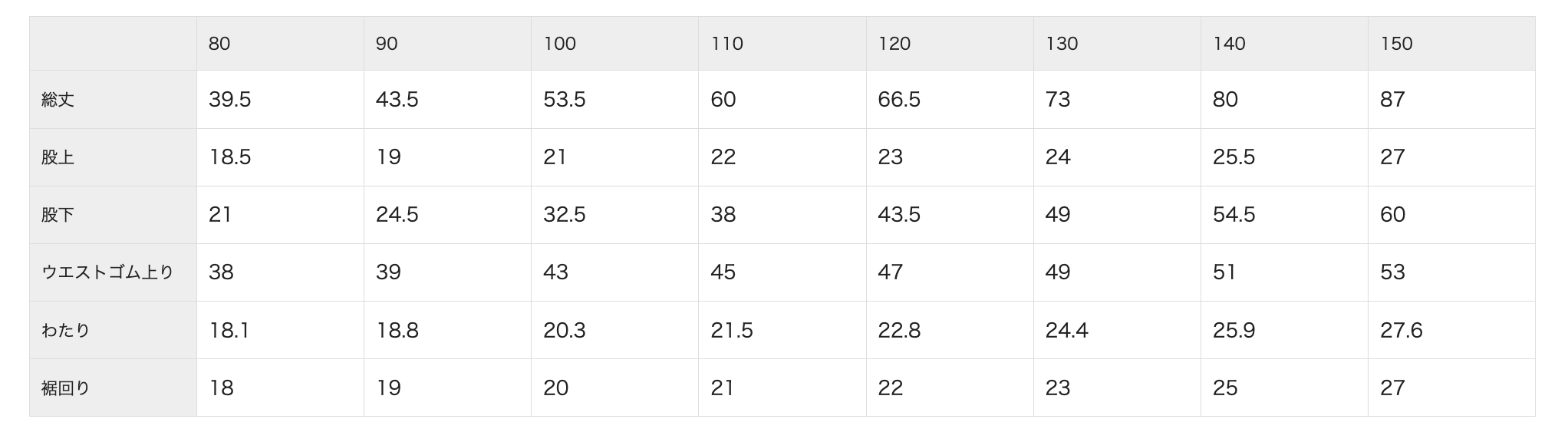Select the size 90 column header

(x=387, y=44)
